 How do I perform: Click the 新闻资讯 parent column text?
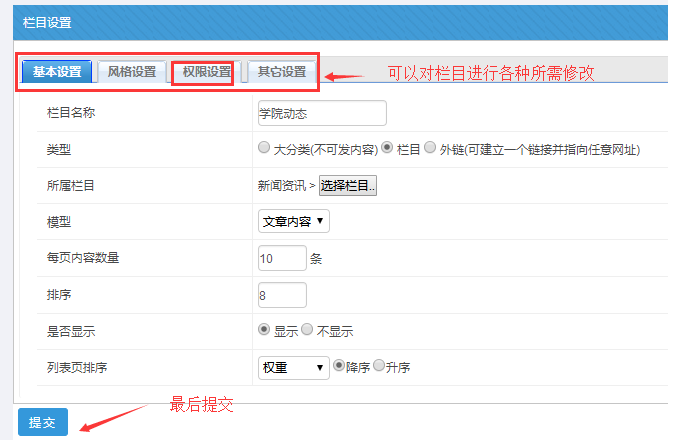(286, 186)
